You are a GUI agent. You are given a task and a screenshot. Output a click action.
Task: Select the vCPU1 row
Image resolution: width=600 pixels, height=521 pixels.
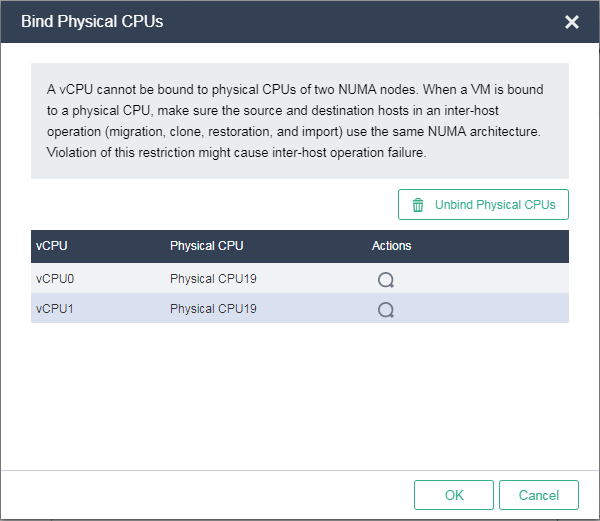(x=300, y=308)
